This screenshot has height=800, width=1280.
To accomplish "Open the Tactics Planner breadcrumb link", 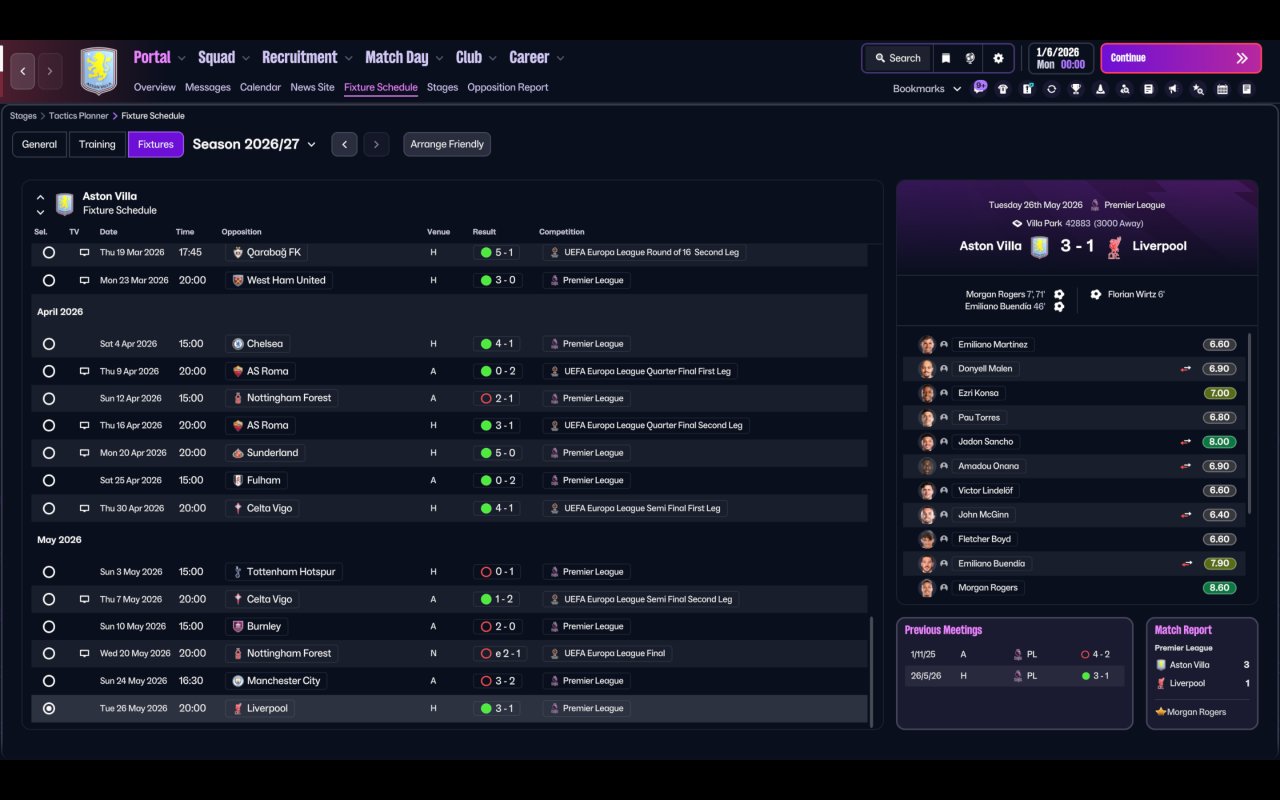I will [x=78, y=116].
